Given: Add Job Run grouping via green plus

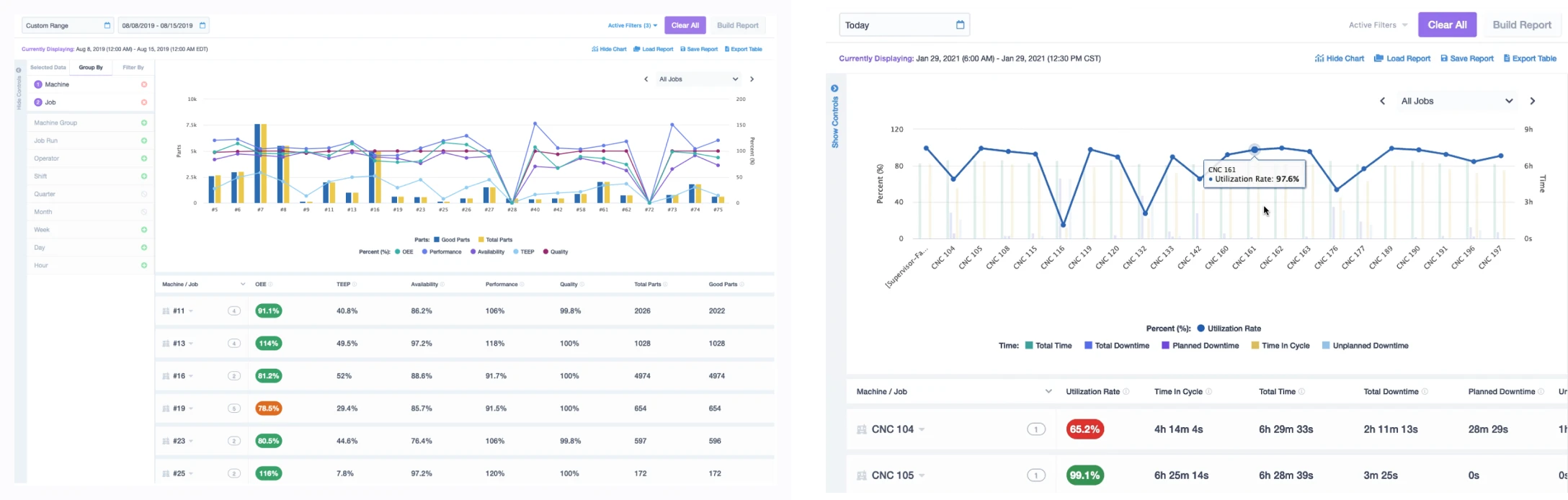Looking at the screenshot, I should (x=144, y=140).
